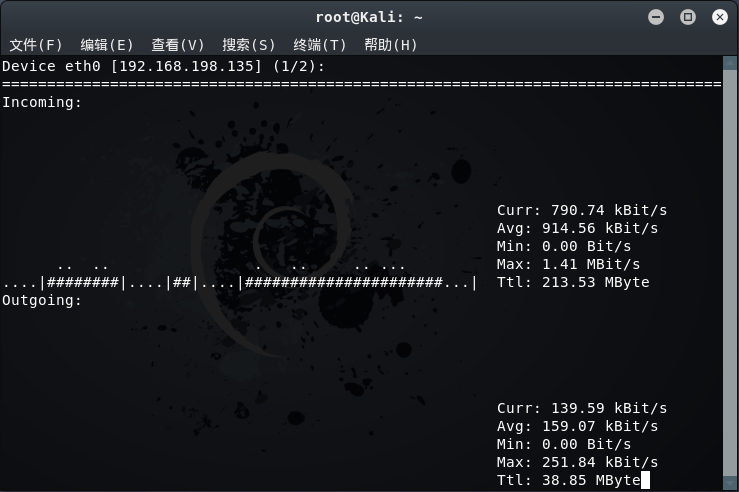739x492 pixels.
Task: Click the scrollbar down arrow
Action: (x=730, y=483)
